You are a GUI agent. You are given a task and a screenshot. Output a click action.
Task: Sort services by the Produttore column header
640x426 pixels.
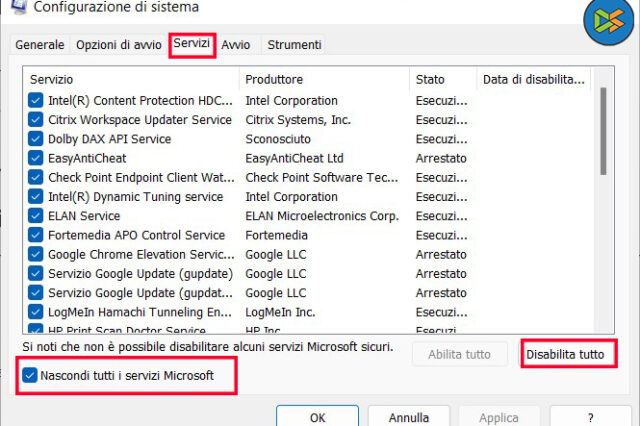324,78
